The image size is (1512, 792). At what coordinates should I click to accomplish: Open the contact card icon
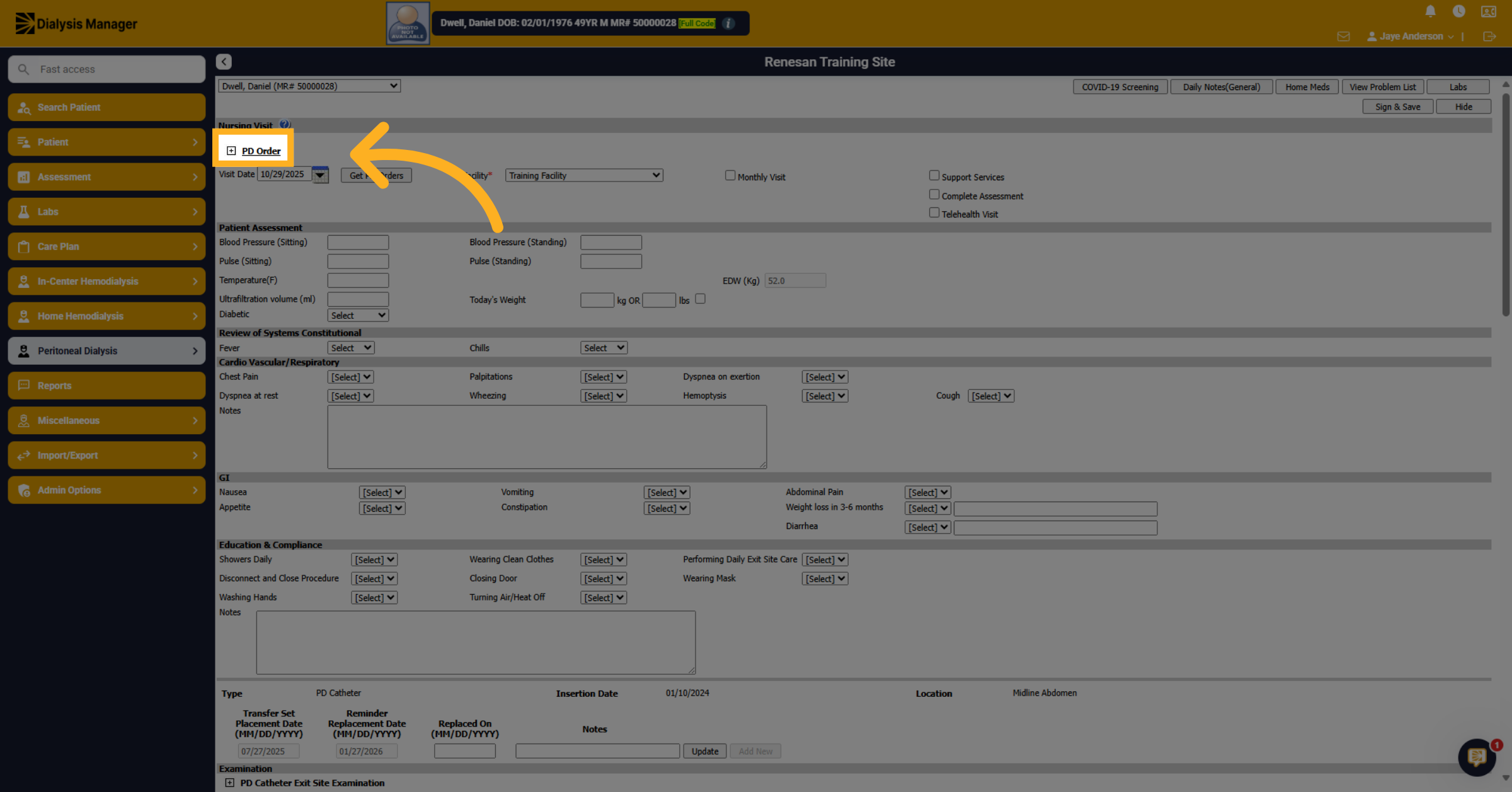(x=1489, y=11)
